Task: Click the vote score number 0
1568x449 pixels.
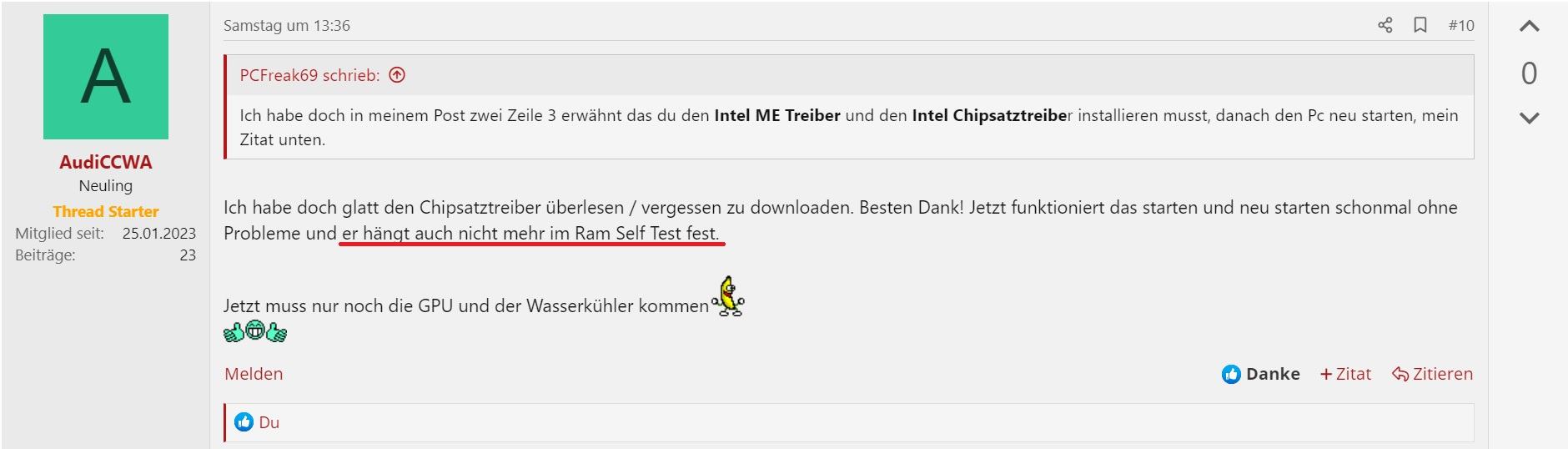Action: [1529, 73]
